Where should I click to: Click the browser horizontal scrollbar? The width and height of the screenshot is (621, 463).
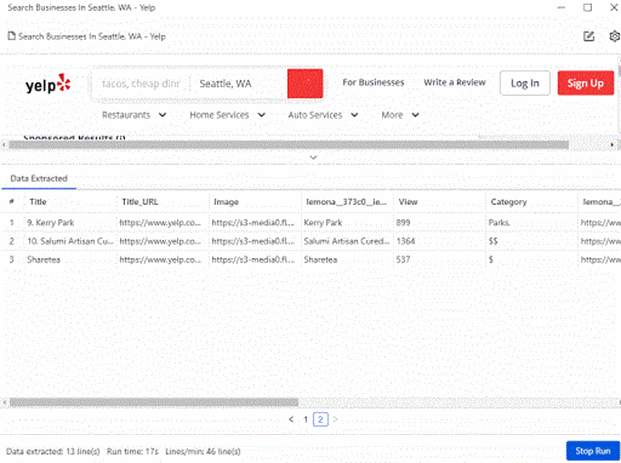[288, 145]
